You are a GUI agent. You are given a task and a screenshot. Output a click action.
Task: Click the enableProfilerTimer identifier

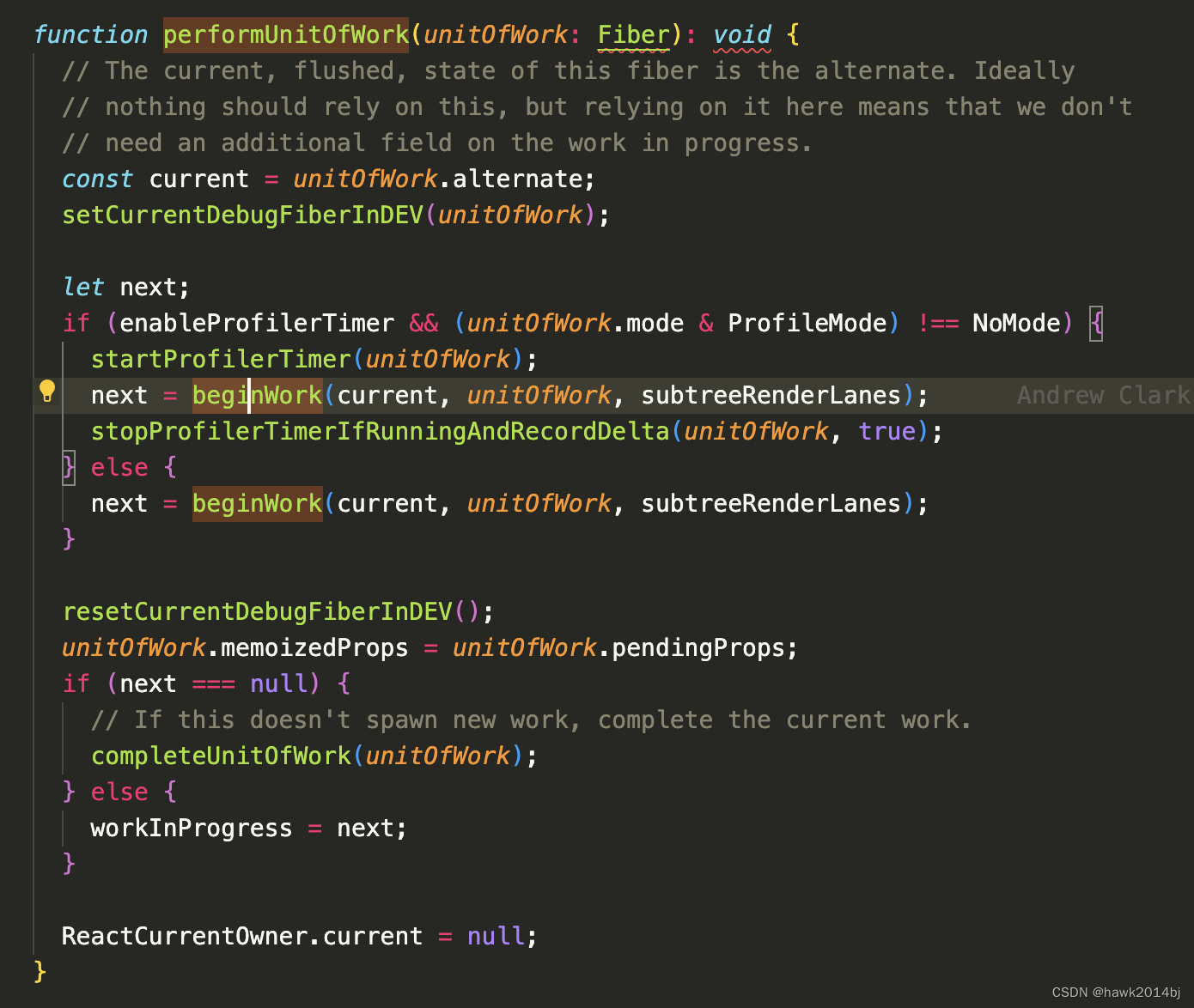(257, 323)
